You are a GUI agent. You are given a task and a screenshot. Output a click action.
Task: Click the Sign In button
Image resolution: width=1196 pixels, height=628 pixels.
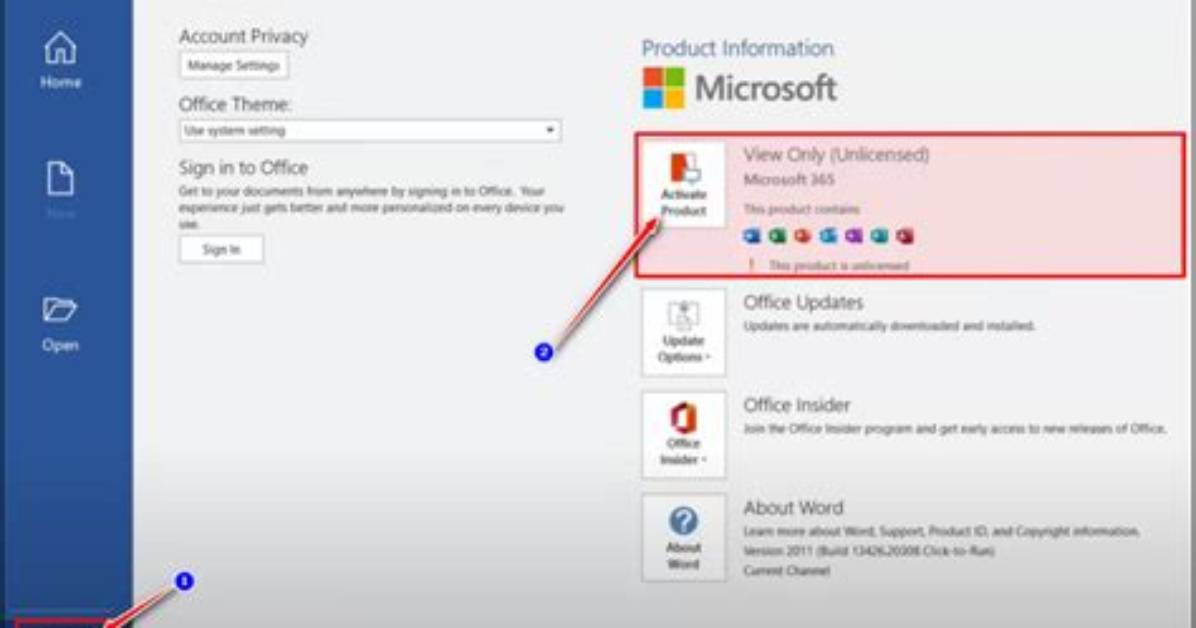221,250
